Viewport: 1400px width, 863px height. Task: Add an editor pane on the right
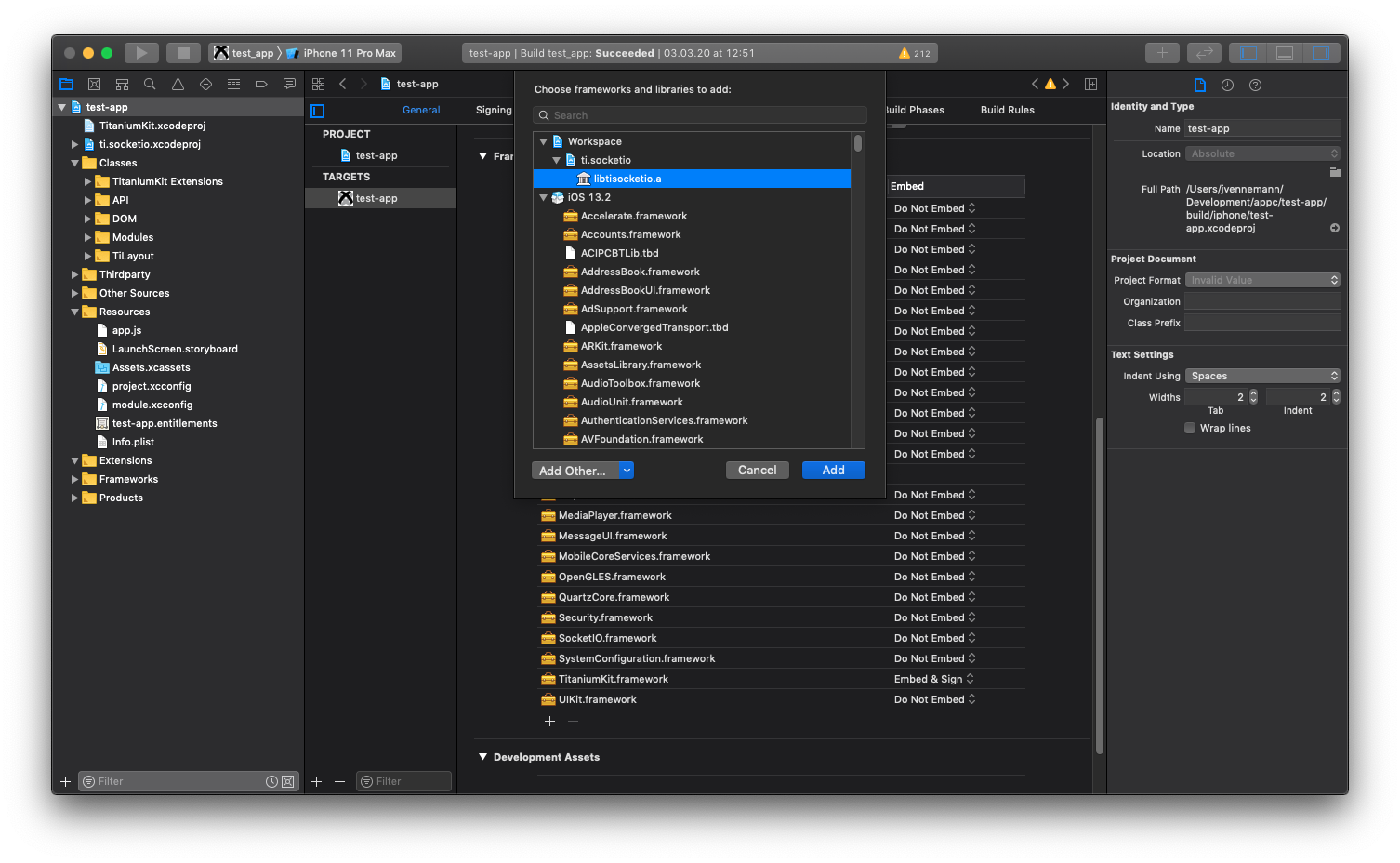pos(1090,84)
